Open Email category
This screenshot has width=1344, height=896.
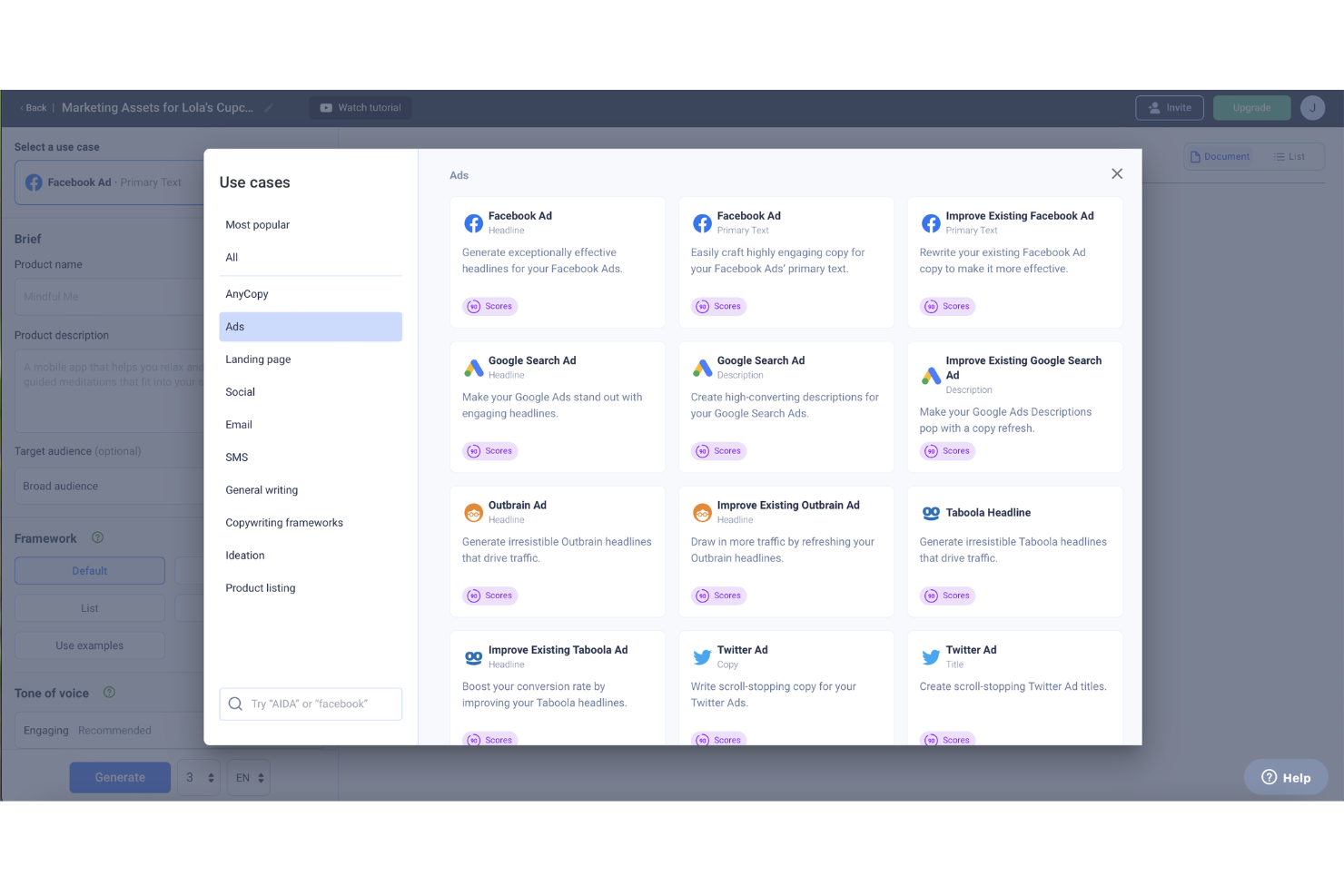click(x=311, y=425)
